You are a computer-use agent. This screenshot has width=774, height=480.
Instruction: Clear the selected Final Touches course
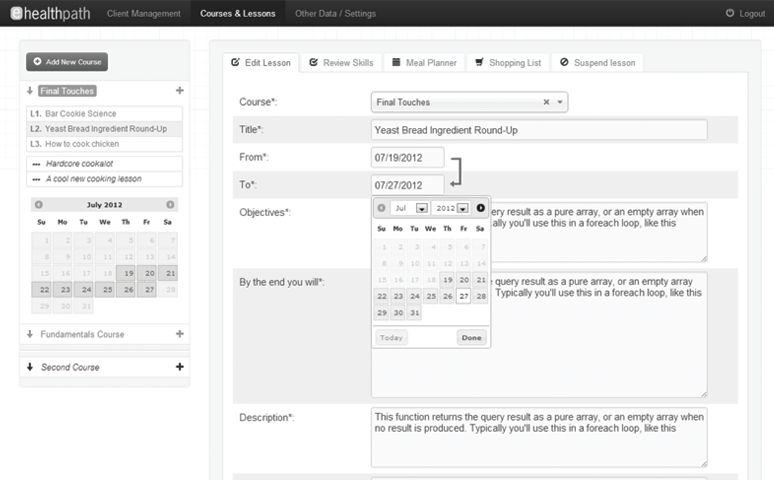click(x=546, y=102)
